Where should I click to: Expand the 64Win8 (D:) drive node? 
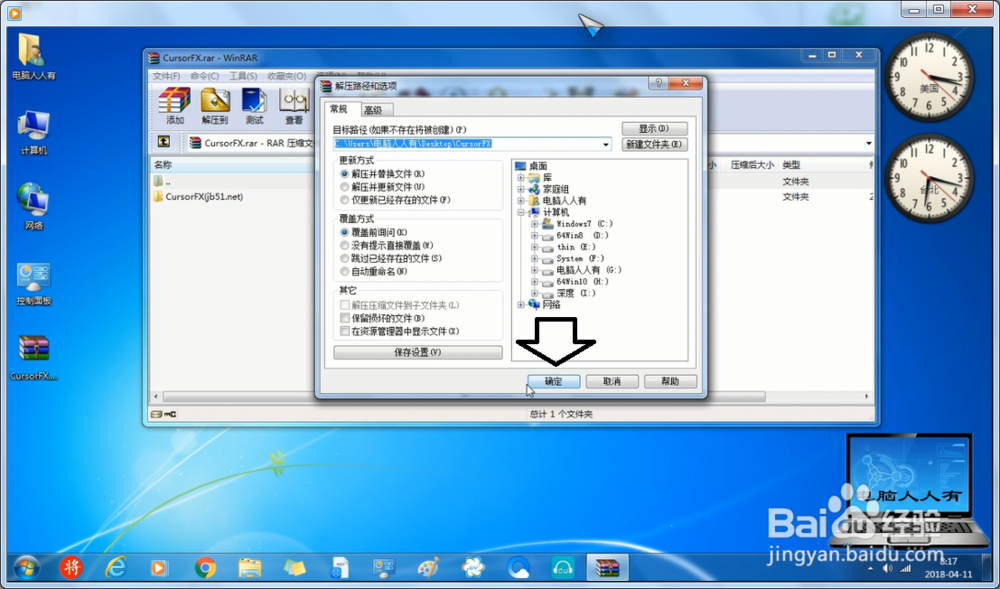coord(534,235)
